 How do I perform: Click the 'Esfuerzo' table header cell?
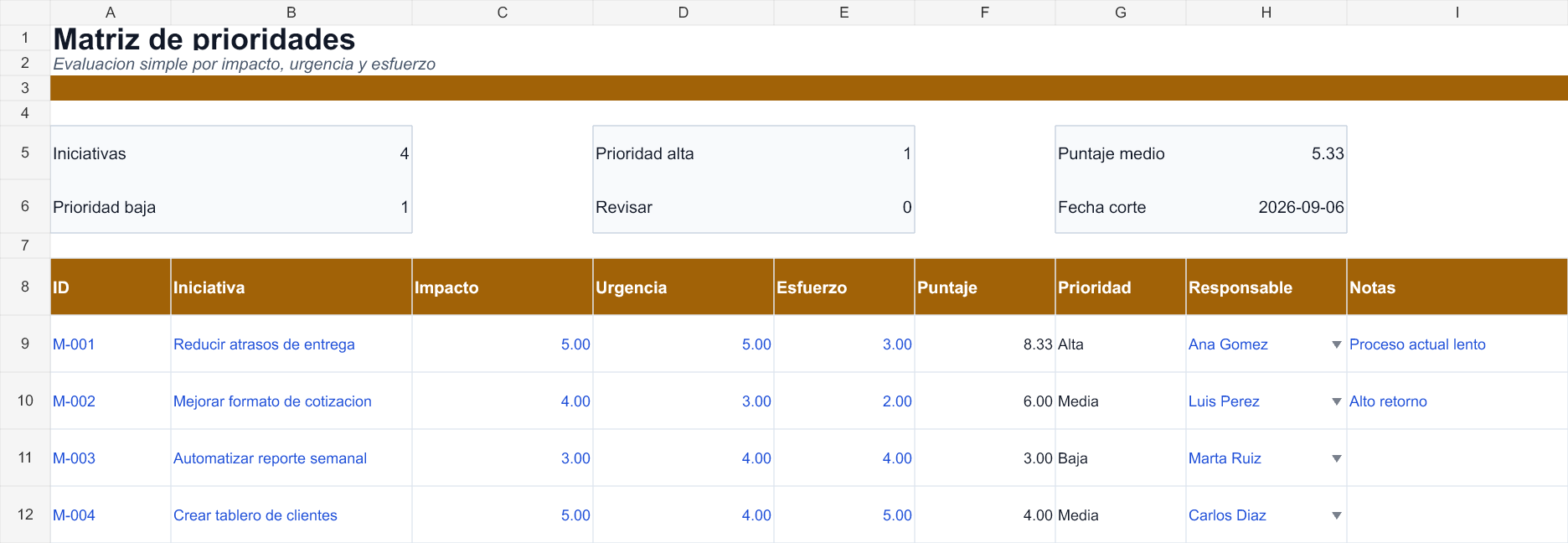[844, 287]
